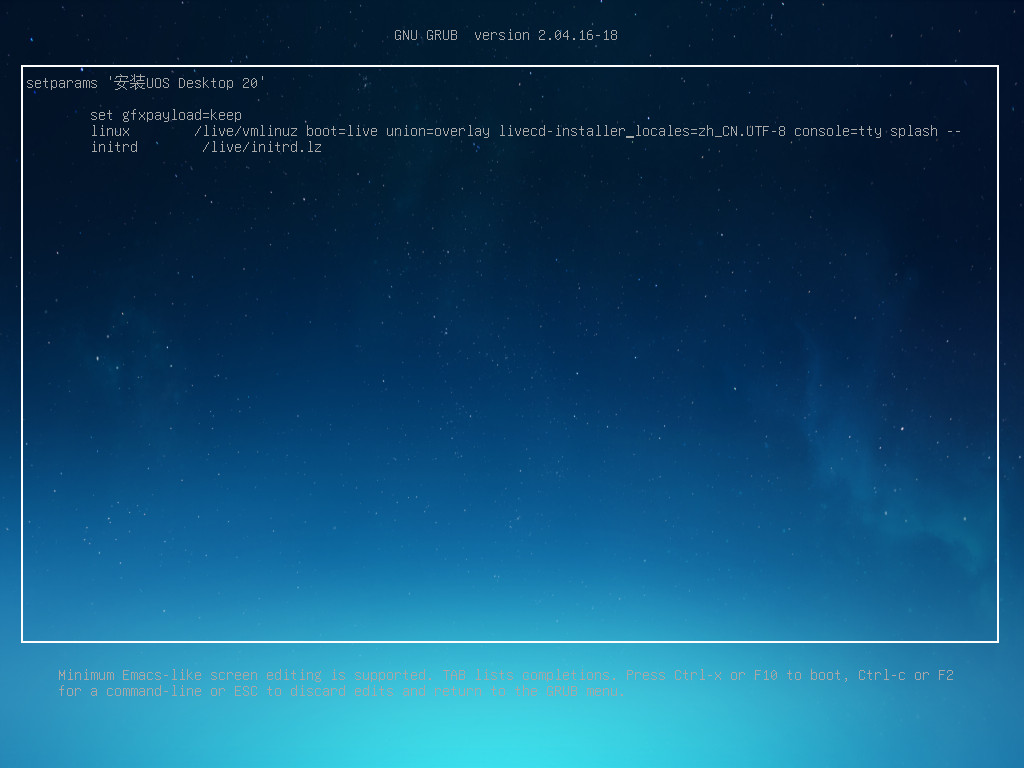Click the splash kernel parameter
This screenshot has width=1024, height=768.
click(x=914, y=131)
